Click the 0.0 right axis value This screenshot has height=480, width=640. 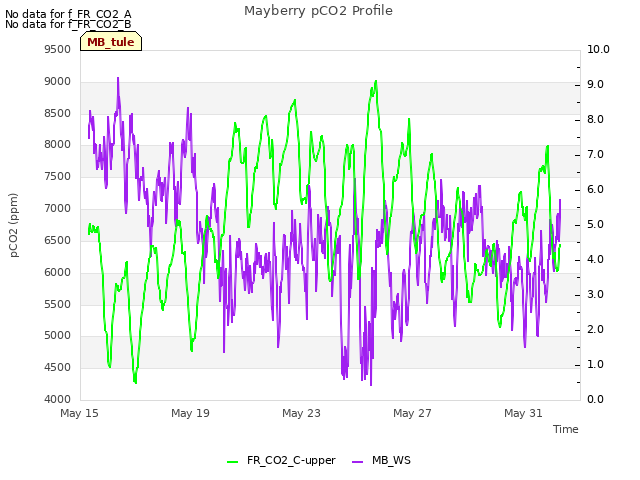pyautogui.click(x=595, y=399)
